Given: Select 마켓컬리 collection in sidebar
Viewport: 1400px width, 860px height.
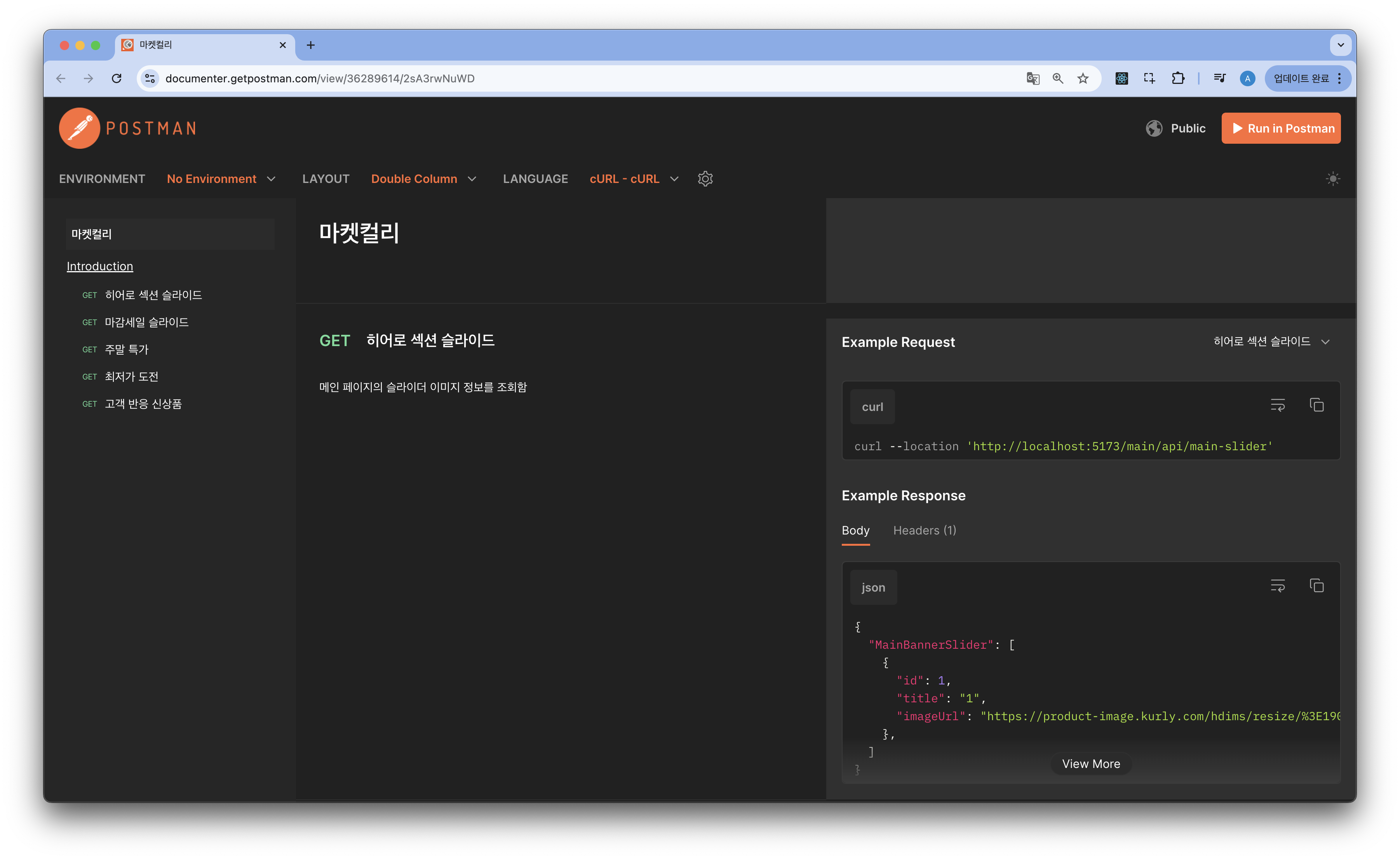Looking at the screenshot, I should click(x=170, y=234).
